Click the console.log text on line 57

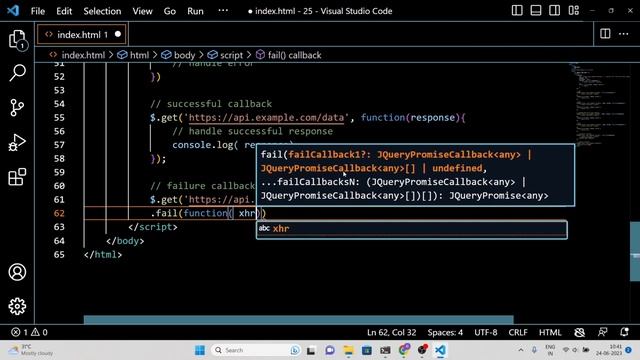tap(202, 145)
